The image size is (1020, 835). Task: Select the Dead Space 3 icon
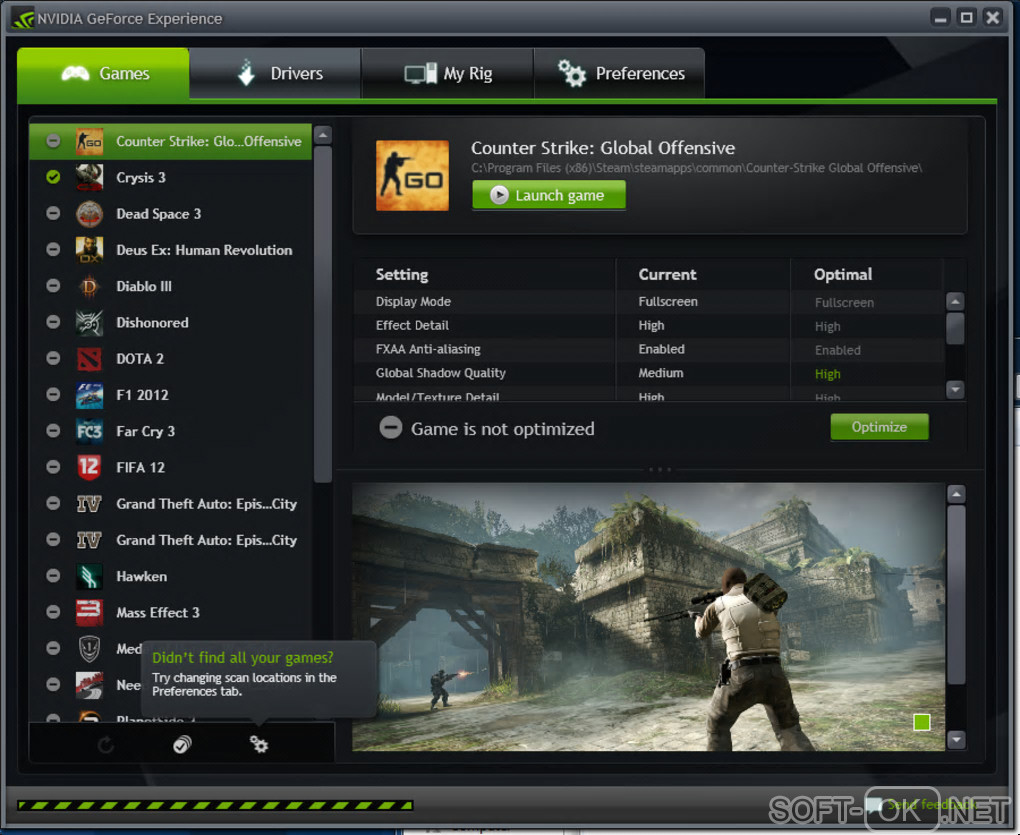pos(90,214)
